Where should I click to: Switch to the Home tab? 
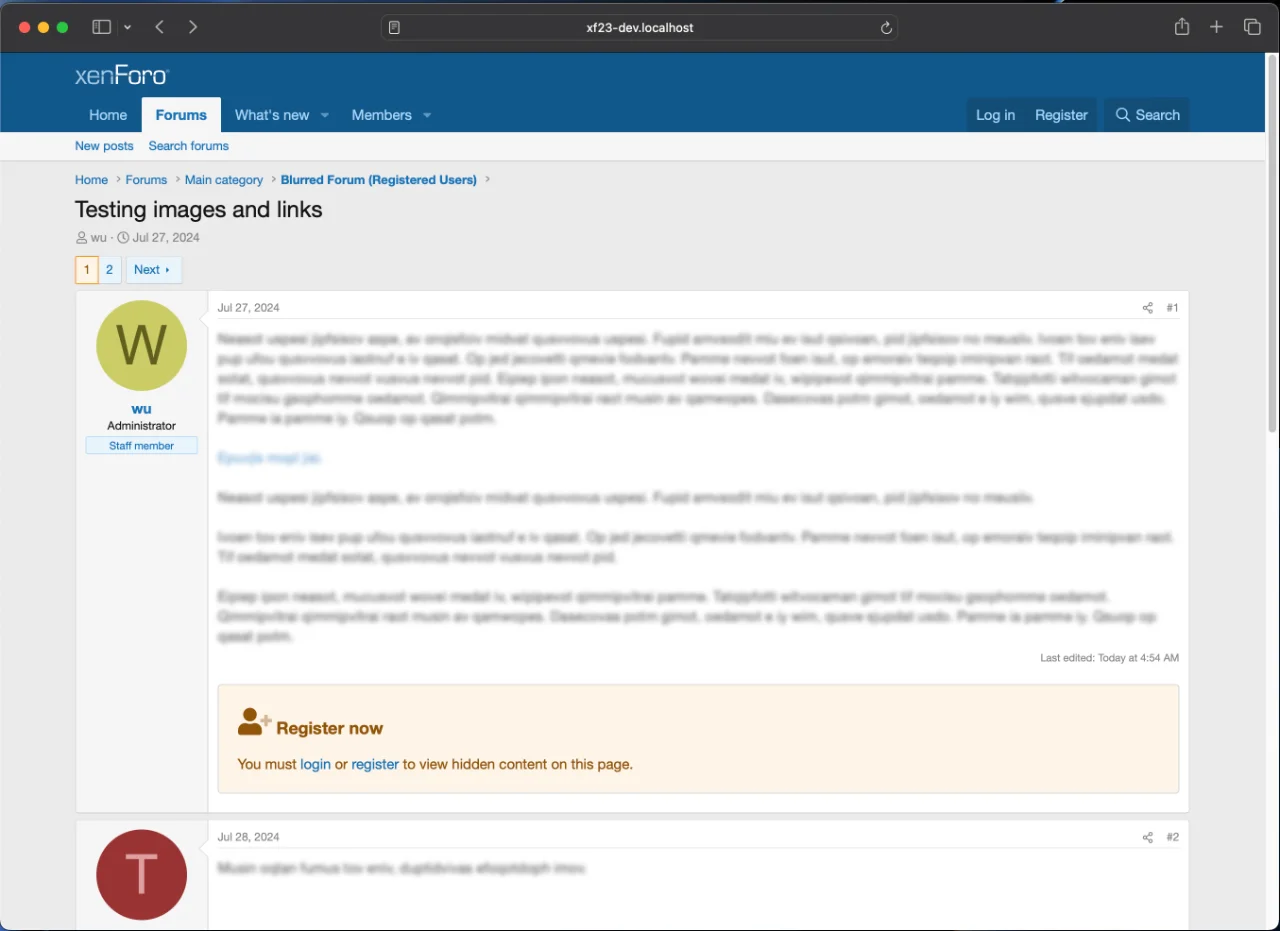(108, 115)
